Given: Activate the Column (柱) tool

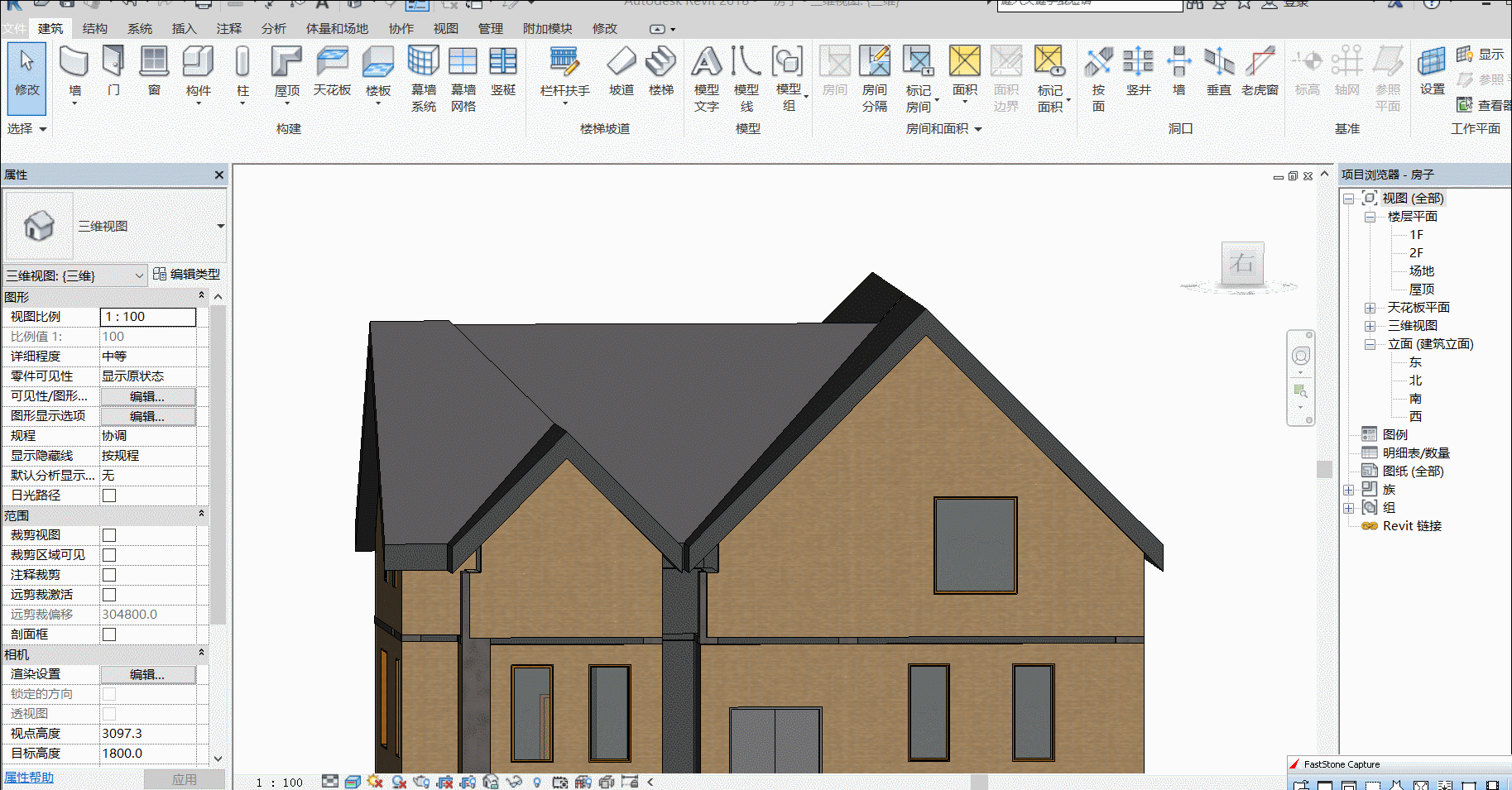Looking at the screenshot, I should click(x=242, y=73).
